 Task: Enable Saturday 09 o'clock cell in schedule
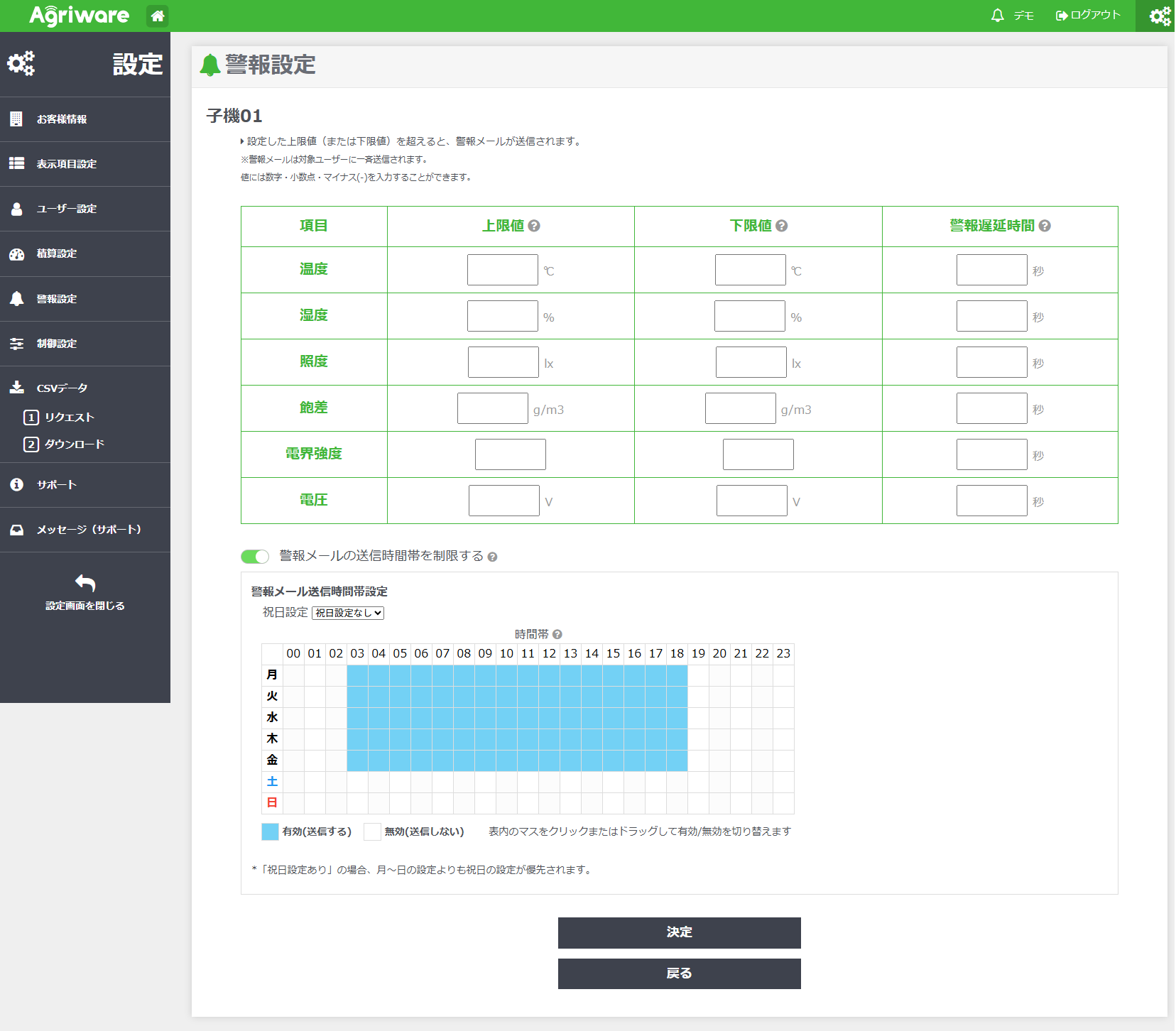pos(485,782)
